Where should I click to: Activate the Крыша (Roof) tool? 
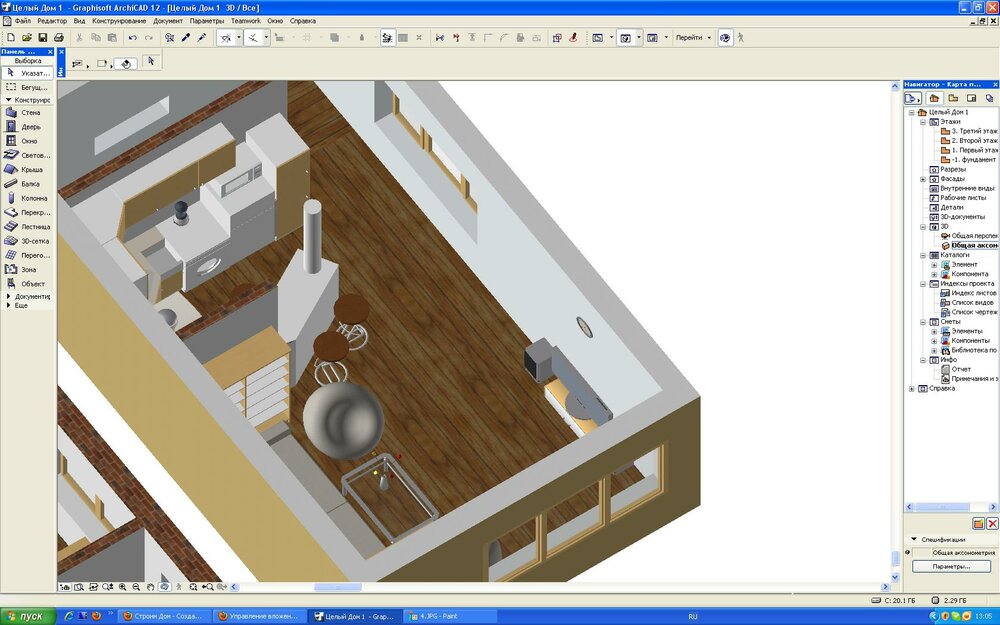click(28, 170)
